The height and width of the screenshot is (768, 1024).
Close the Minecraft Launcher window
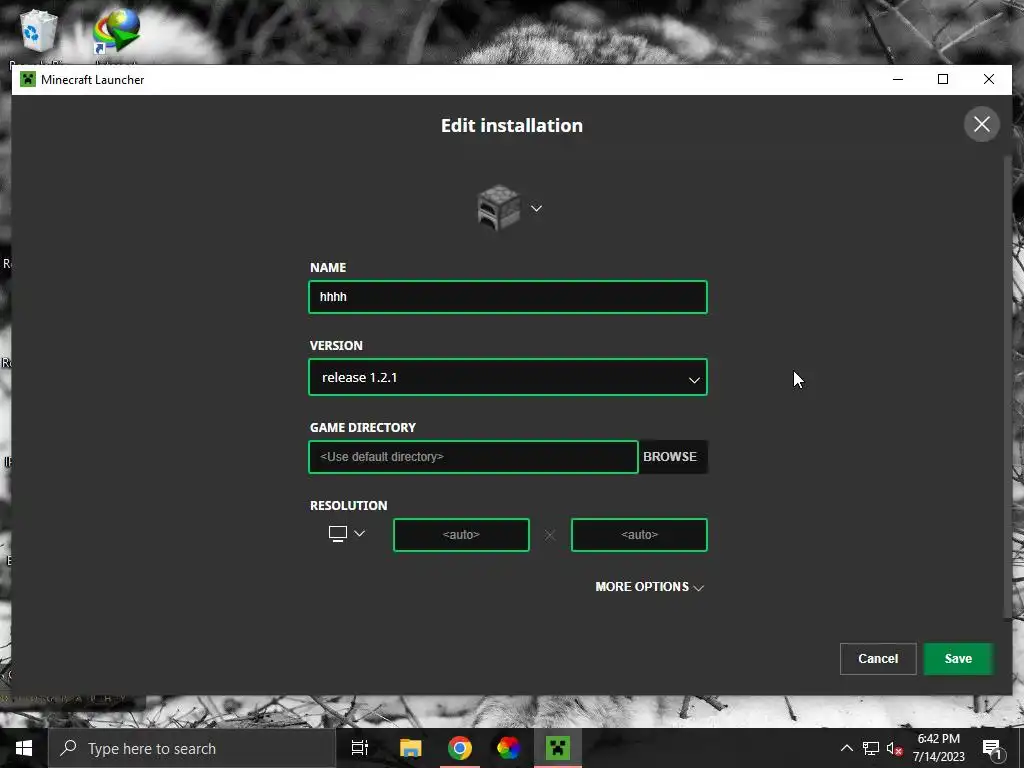pos(989,80)
